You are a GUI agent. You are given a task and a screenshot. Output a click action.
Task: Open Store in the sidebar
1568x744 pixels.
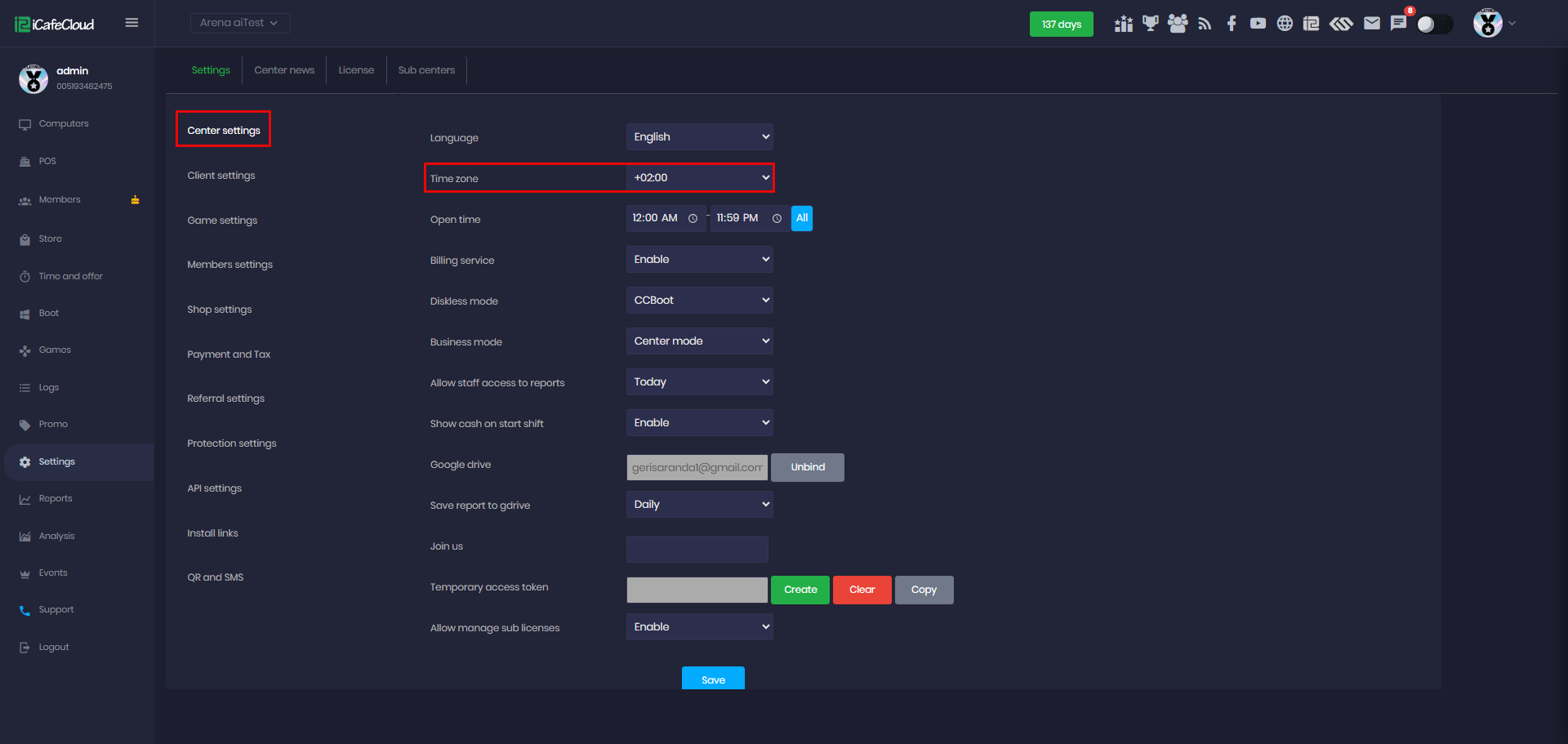pos(51,239)
